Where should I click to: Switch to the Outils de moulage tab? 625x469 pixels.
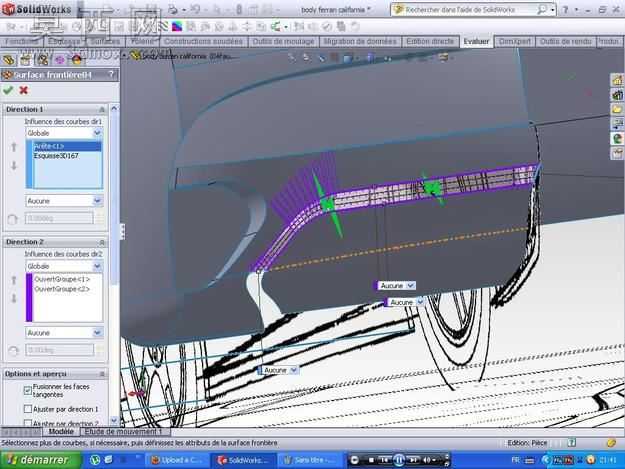pos(283,41)
